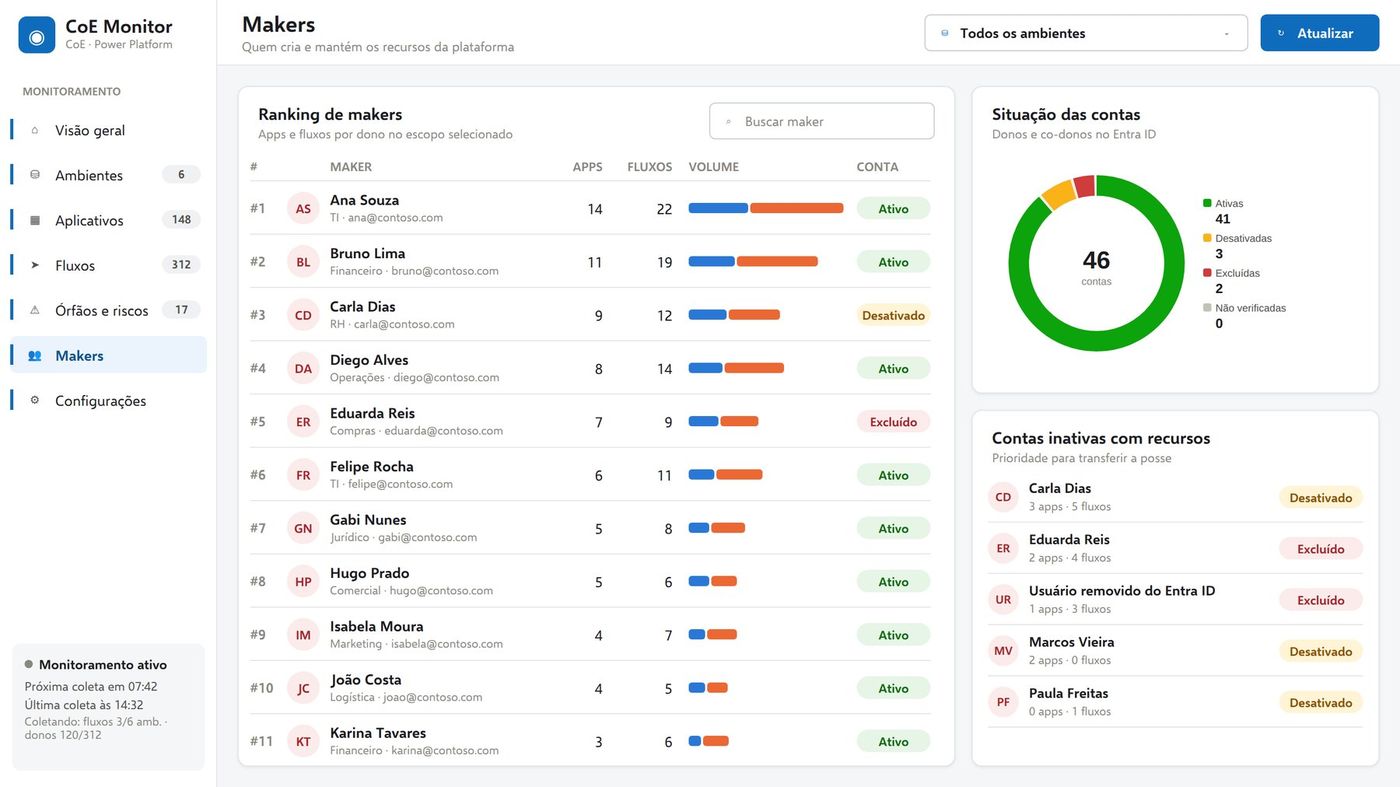The height and width of the screenshot is (787, 1400).
Task: Open Fluxos from the sidebar
Action: click(x=108, y=265)
